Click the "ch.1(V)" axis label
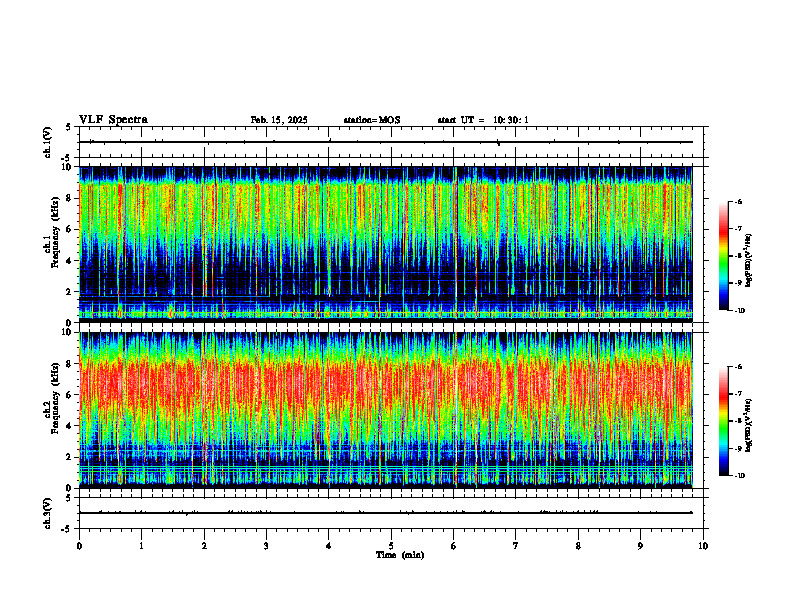792x612 pixels. 47,142
